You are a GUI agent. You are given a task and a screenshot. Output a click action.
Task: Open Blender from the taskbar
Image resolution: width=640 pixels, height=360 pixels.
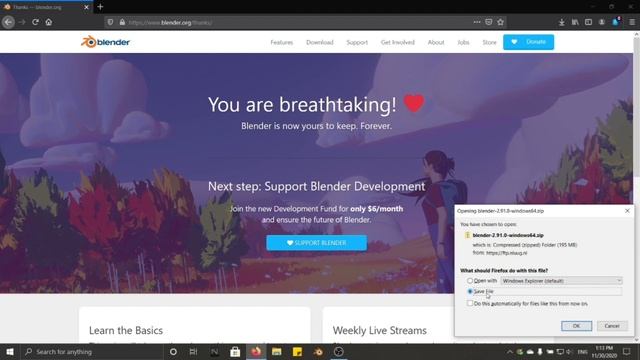point(318,351)
